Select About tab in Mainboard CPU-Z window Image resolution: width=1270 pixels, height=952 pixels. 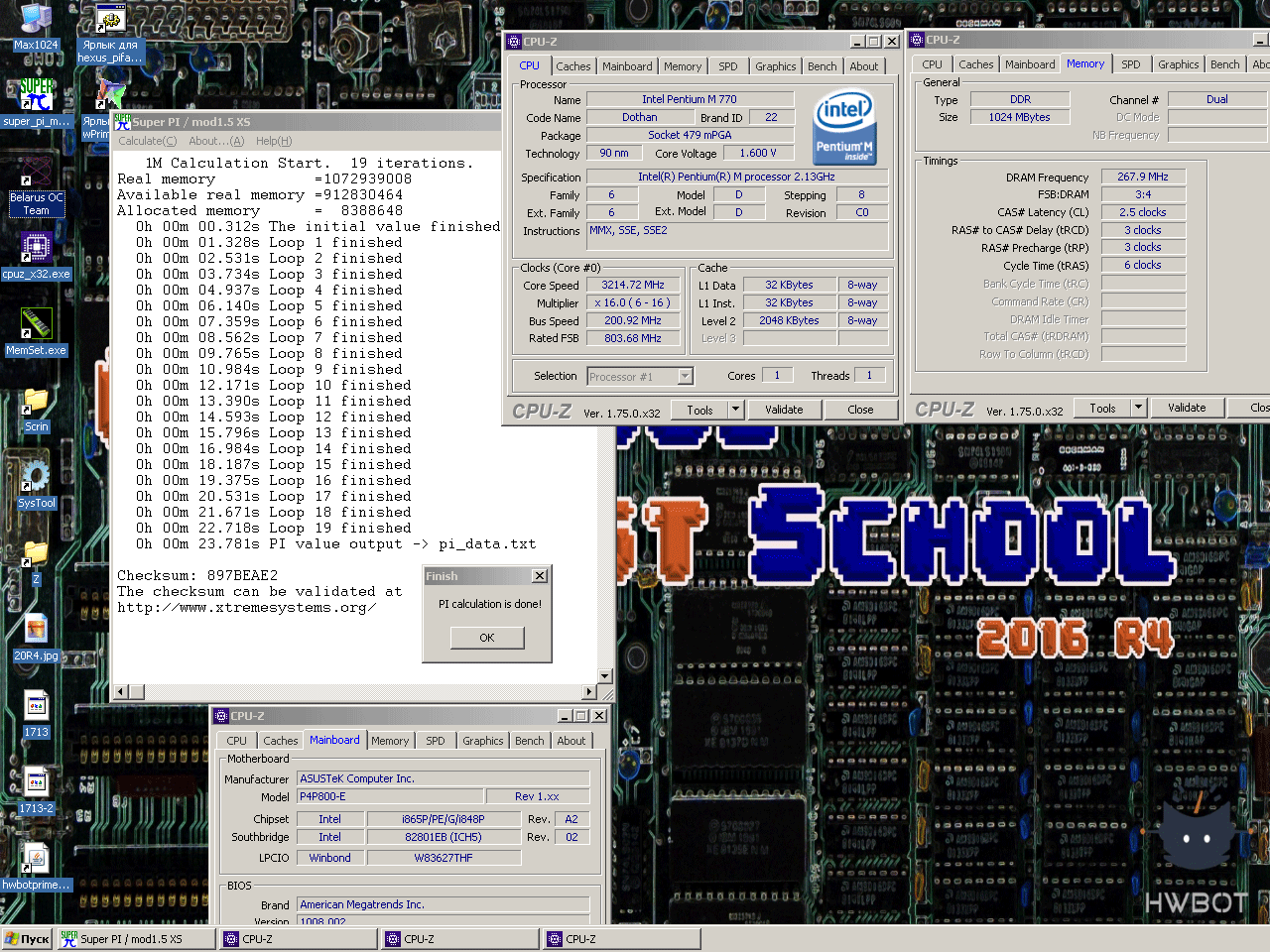[x=571, y=741]
